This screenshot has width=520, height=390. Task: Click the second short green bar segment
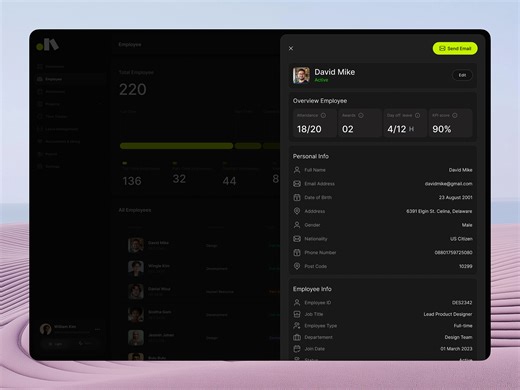point(248,146)
